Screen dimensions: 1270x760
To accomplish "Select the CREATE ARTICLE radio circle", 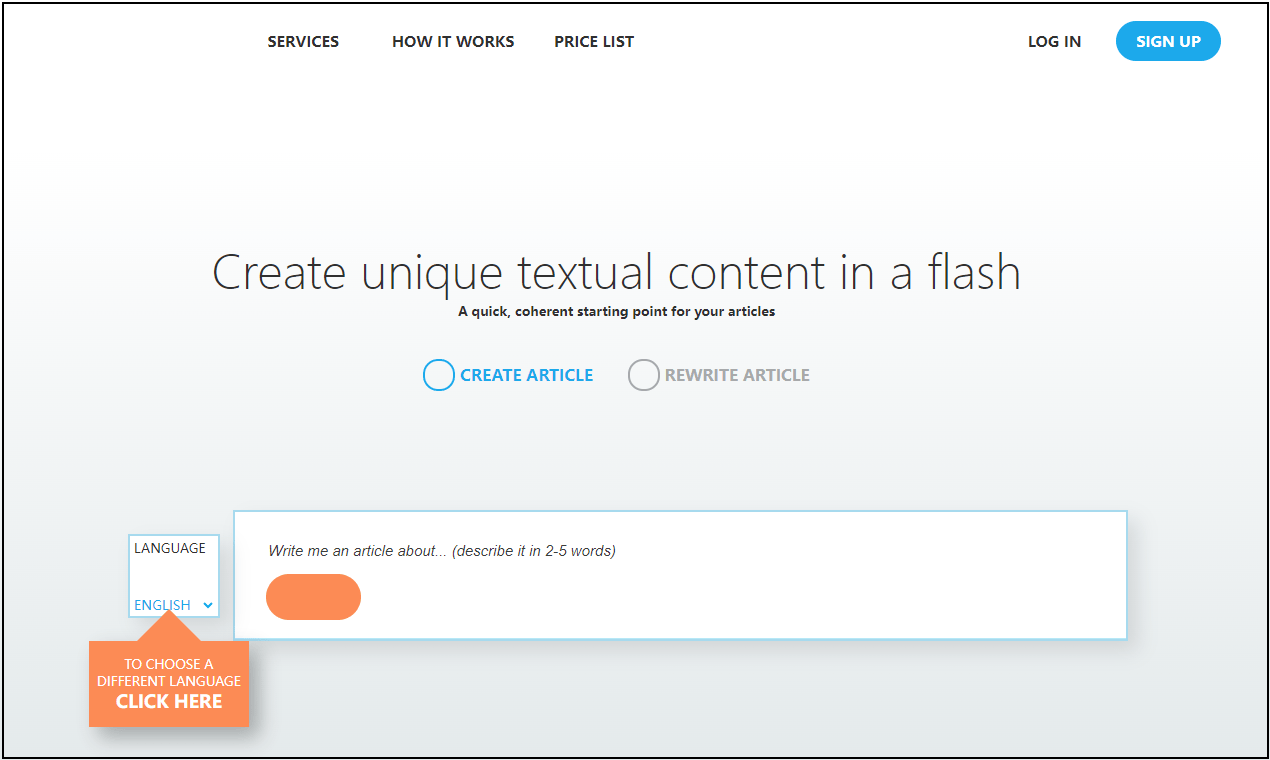I will coord(438,375).
